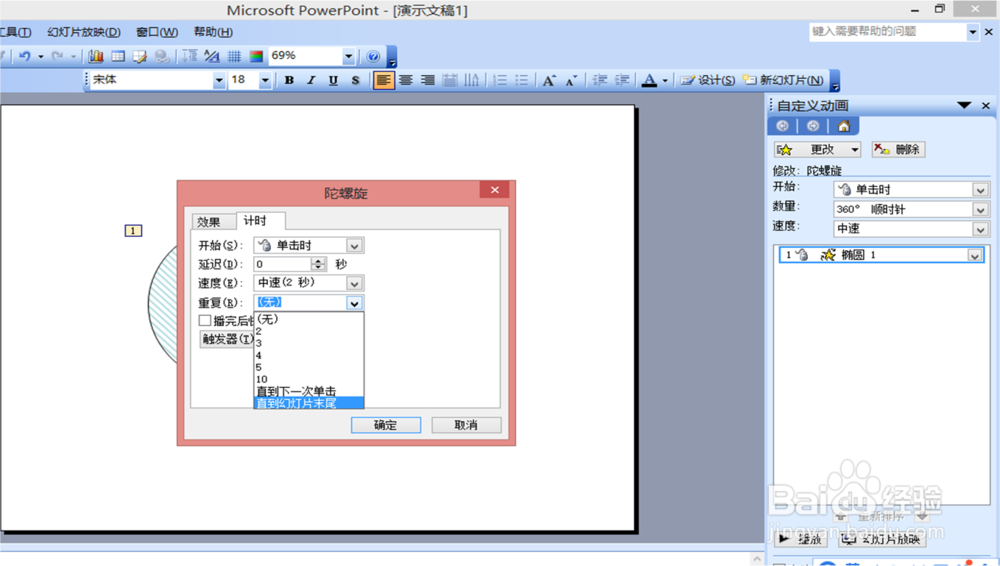Click the increase indent icon
Image resolution: width=1000 pixels, height=566 pixels.
622,80
